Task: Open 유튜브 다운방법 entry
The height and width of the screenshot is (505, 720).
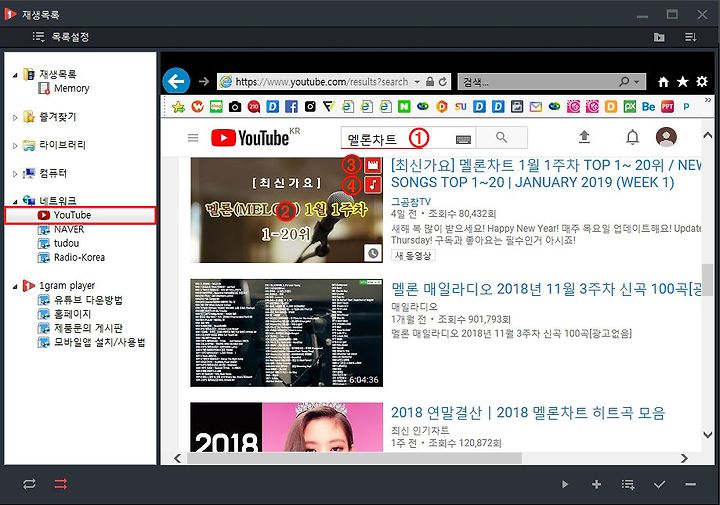Action: point(80,300)
